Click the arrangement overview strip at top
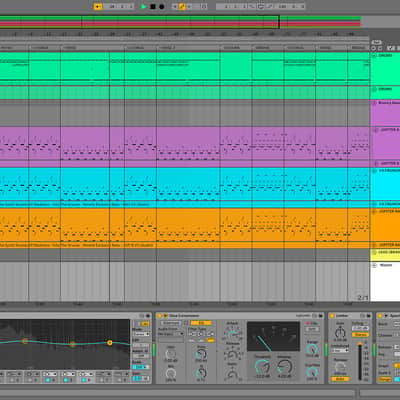Screen dimensions: 400x400 click(180, 22)
